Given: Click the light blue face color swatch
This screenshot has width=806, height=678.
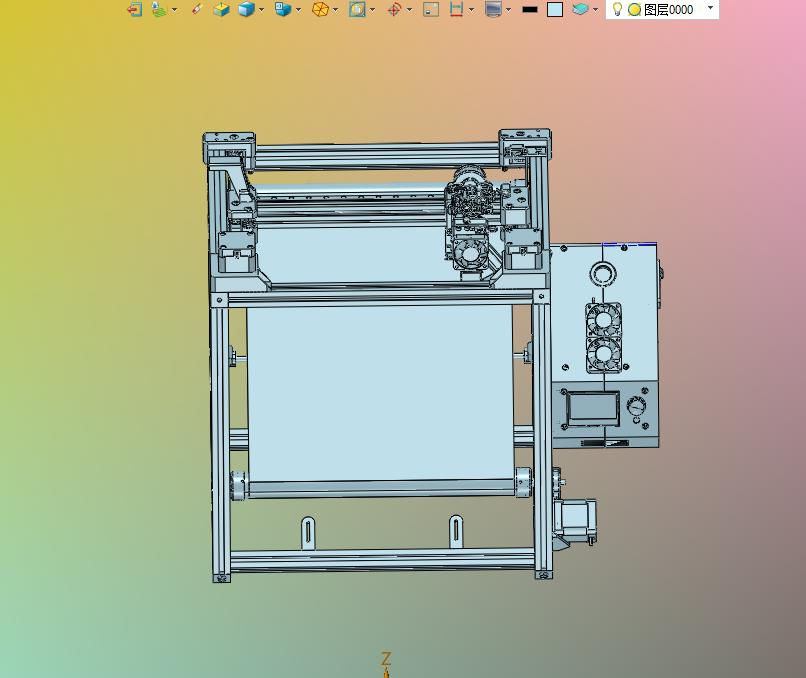Looking at the screenshot, I should point(555,9).
